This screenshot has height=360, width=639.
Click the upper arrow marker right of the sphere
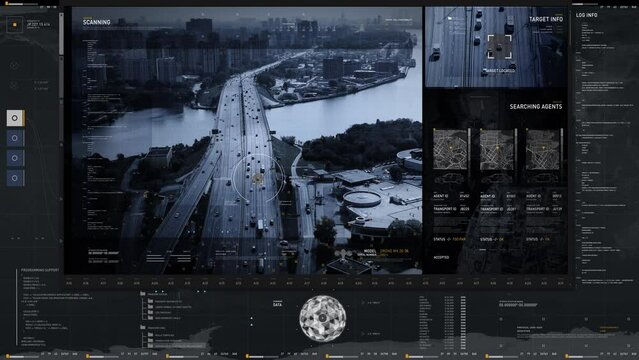point(363,303)
